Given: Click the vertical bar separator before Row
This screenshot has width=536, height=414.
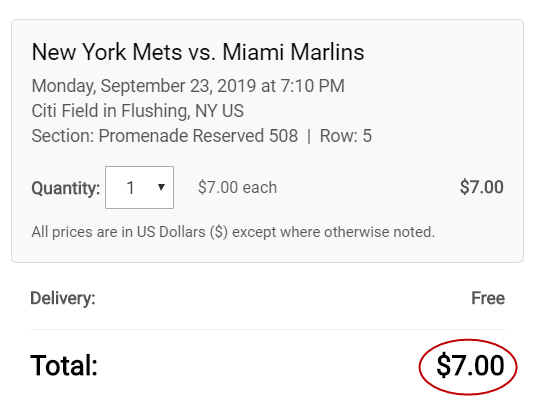Looking at the screenshot, I should tap(309, 136).
